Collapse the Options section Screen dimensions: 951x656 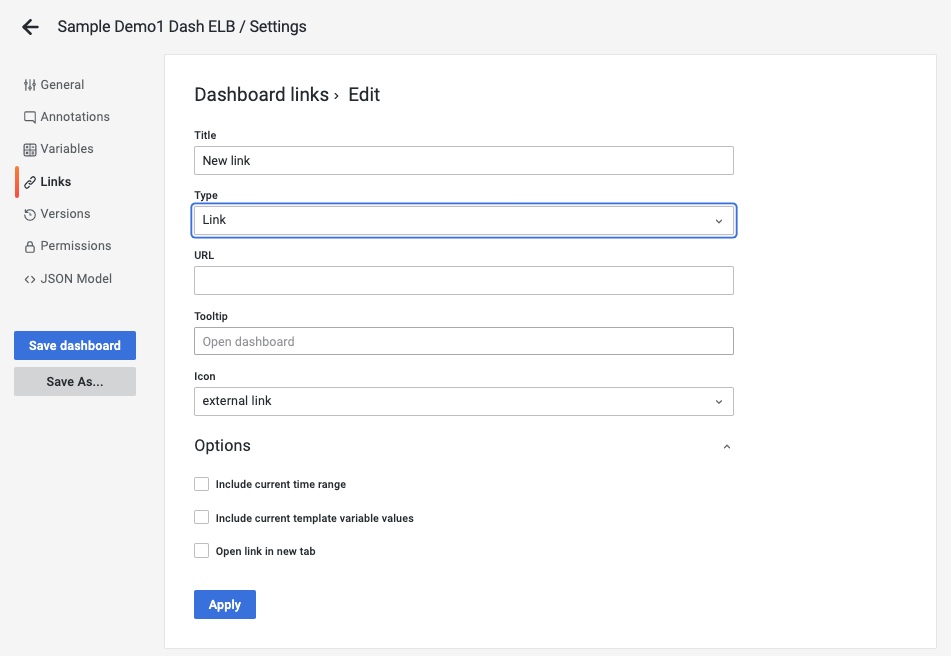point(727,448)
